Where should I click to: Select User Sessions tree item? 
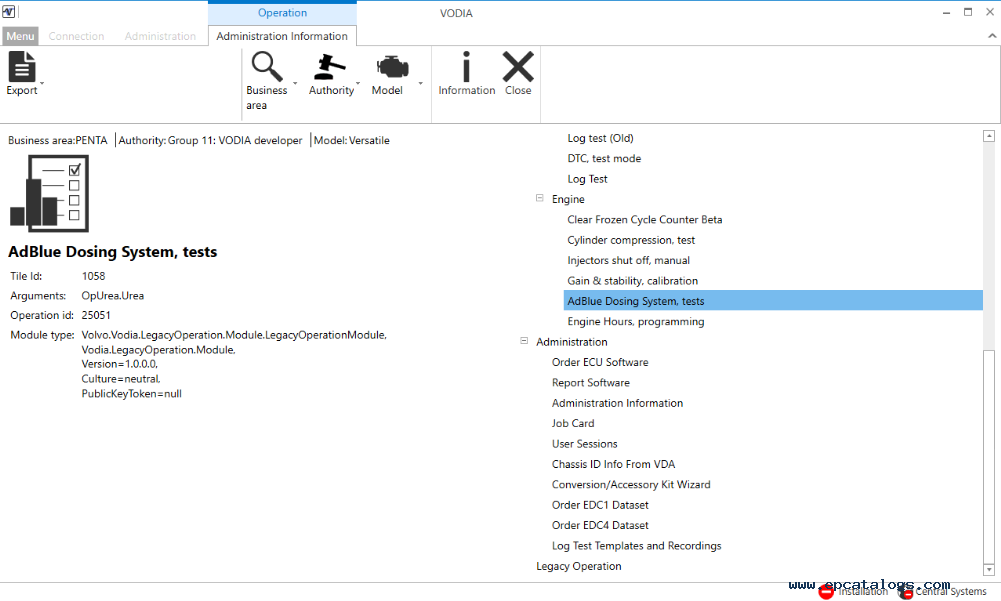(x=585, y=444)
